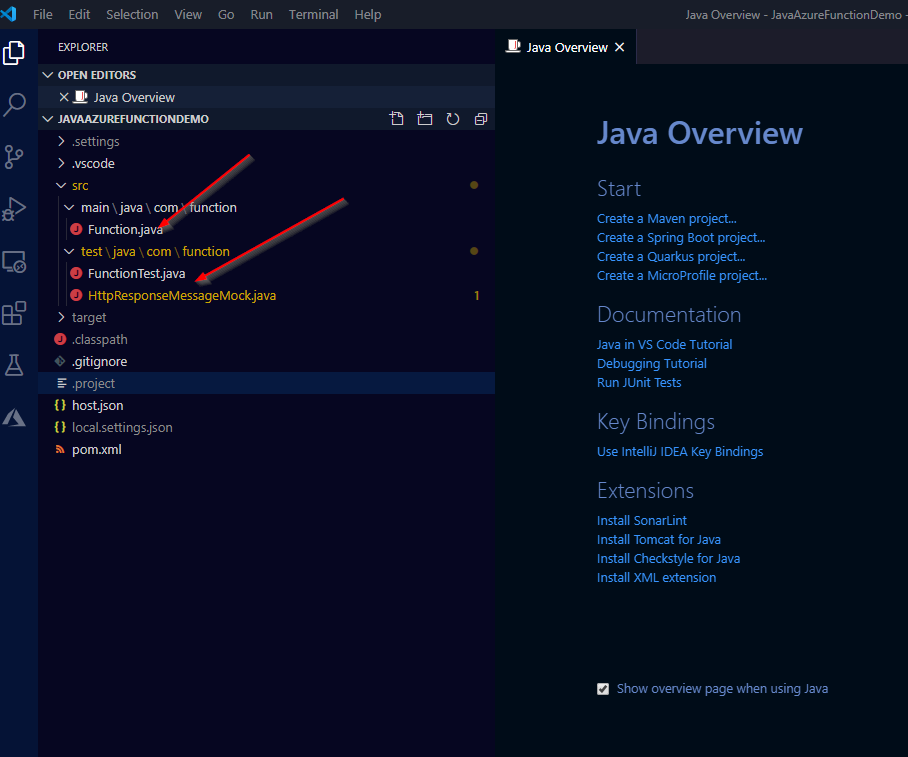Expand the target folder
The height and width of the screenshot is (757, 908).
coord(89,317)
